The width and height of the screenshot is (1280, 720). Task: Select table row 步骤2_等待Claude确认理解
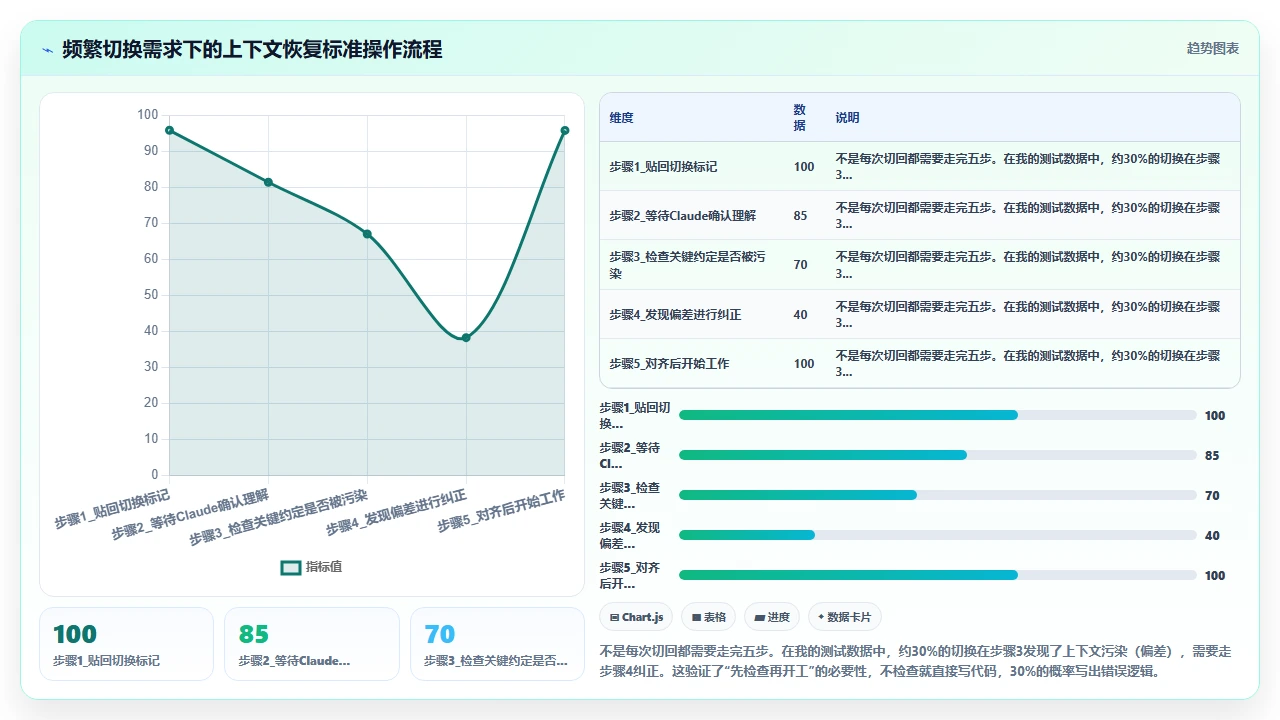pos(919,215)
